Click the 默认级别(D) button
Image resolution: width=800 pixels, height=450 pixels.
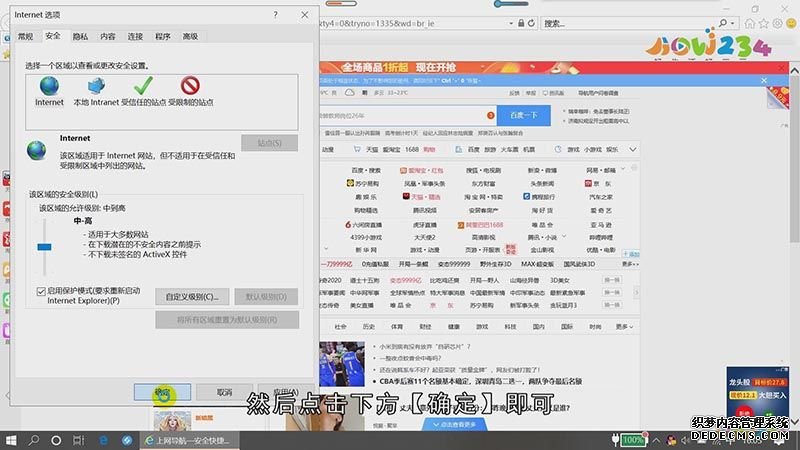tap(266, 296)
